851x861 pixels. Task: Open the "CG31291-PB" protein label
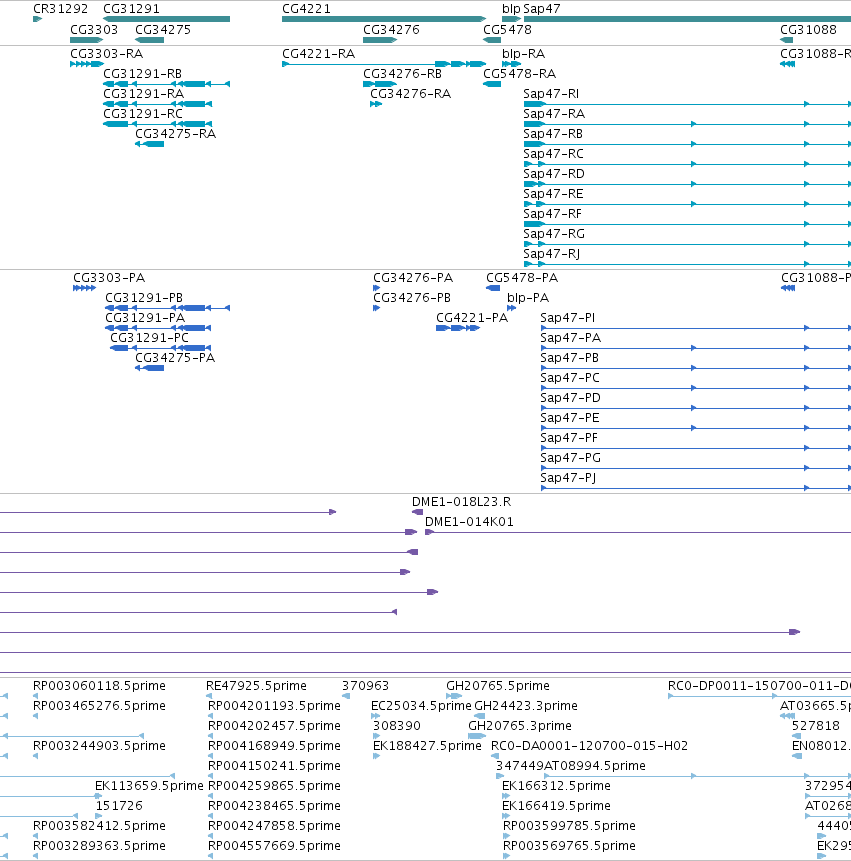point(144,298)
